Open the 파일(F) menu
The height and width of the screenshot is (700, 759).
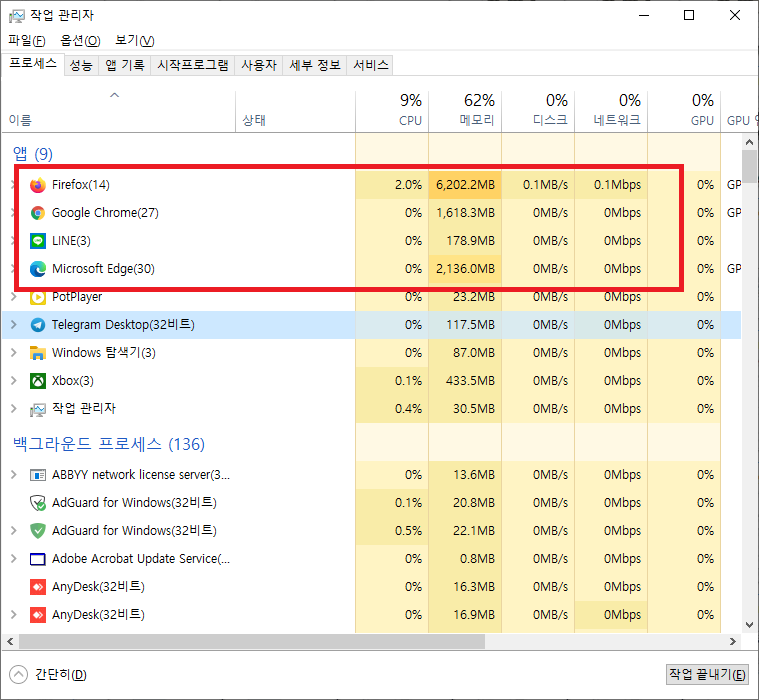tap(27, 41)
